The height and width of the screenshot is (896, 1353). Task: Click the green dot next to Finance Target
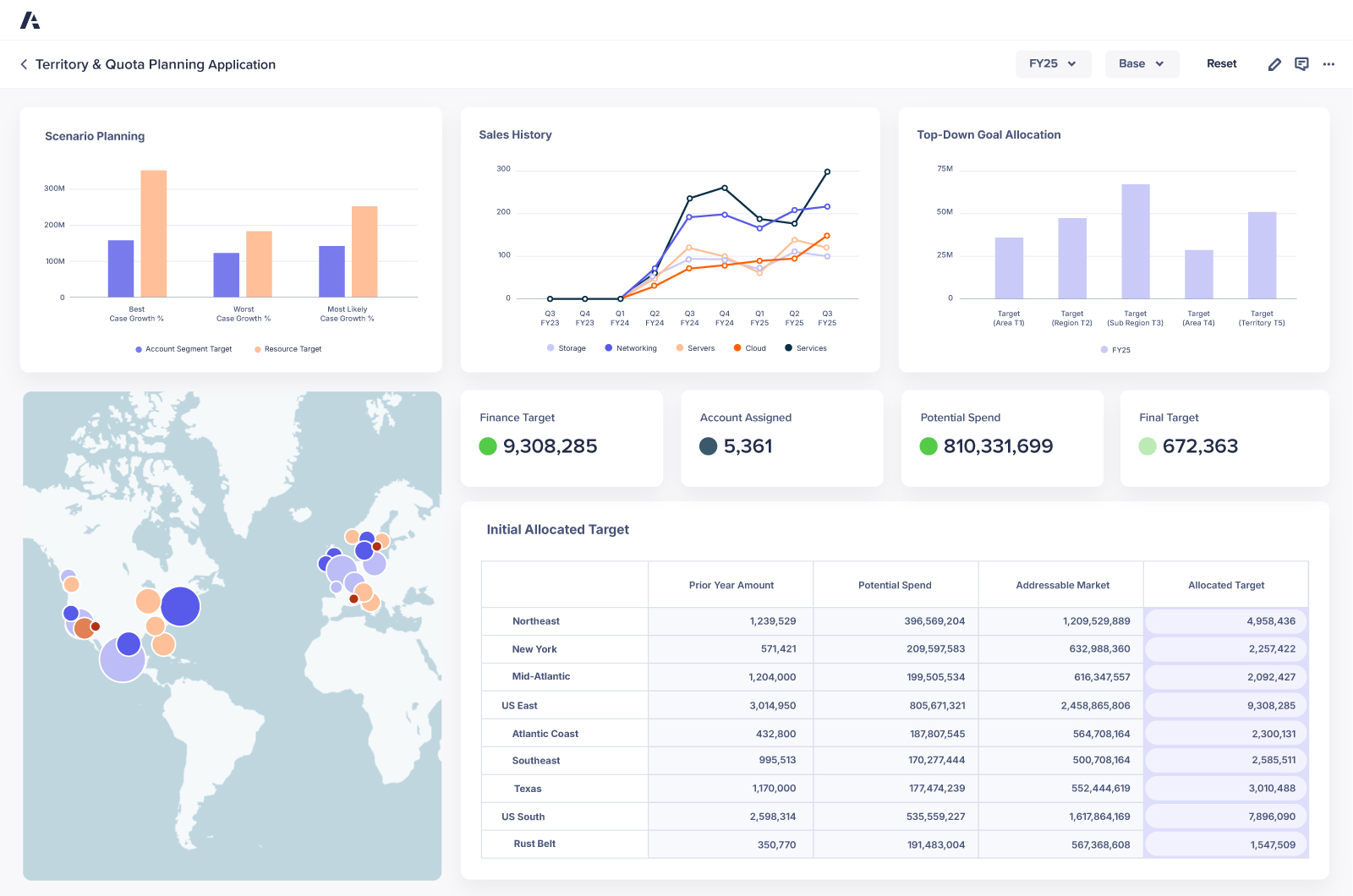point(487,446)
